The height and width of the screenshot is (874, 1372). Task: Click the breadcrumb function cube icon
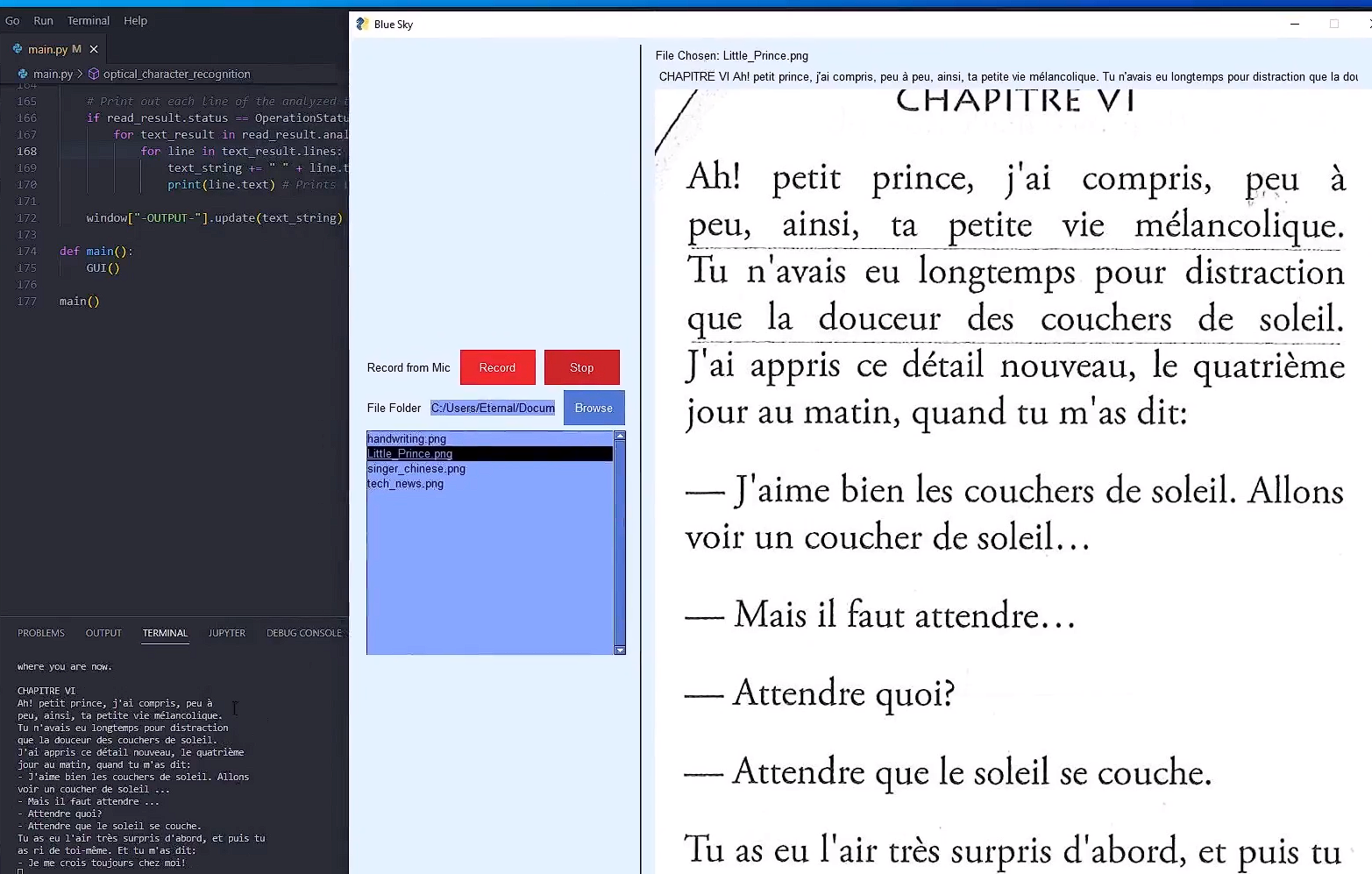(94, 75)
